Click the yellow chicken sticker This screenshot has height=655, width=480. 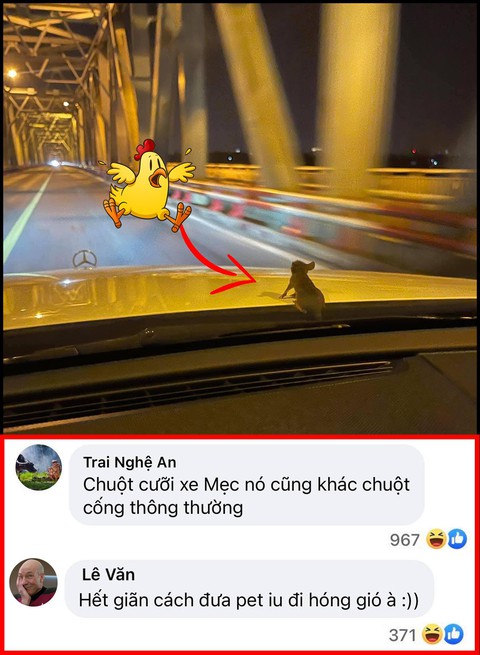click(x=148, y=185)
